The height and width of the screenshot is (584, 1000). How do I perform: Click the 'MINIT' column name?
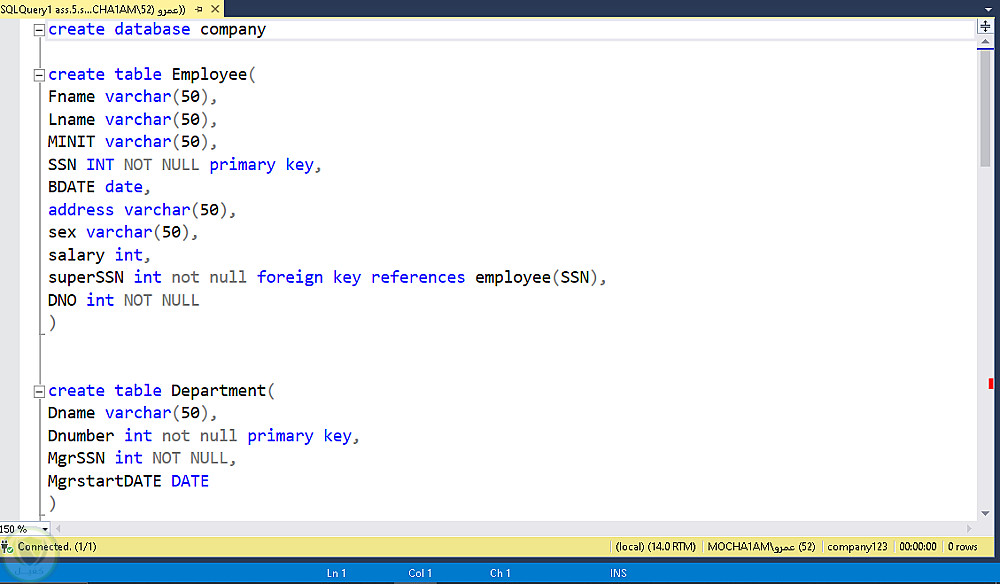71,142
